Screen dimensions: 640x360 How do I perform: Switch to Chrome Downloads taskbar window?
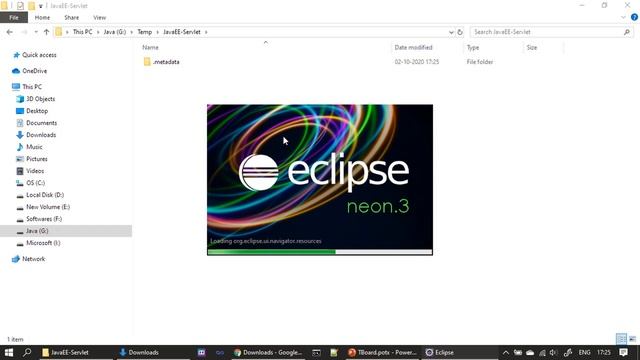(268, 352)
